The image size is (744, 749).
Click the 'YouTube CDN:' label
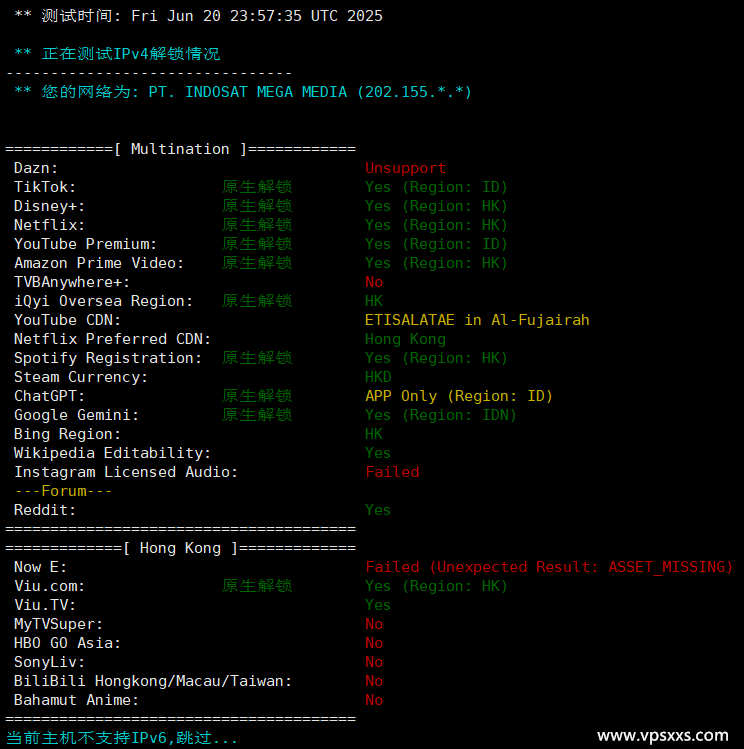pos(67,320)
